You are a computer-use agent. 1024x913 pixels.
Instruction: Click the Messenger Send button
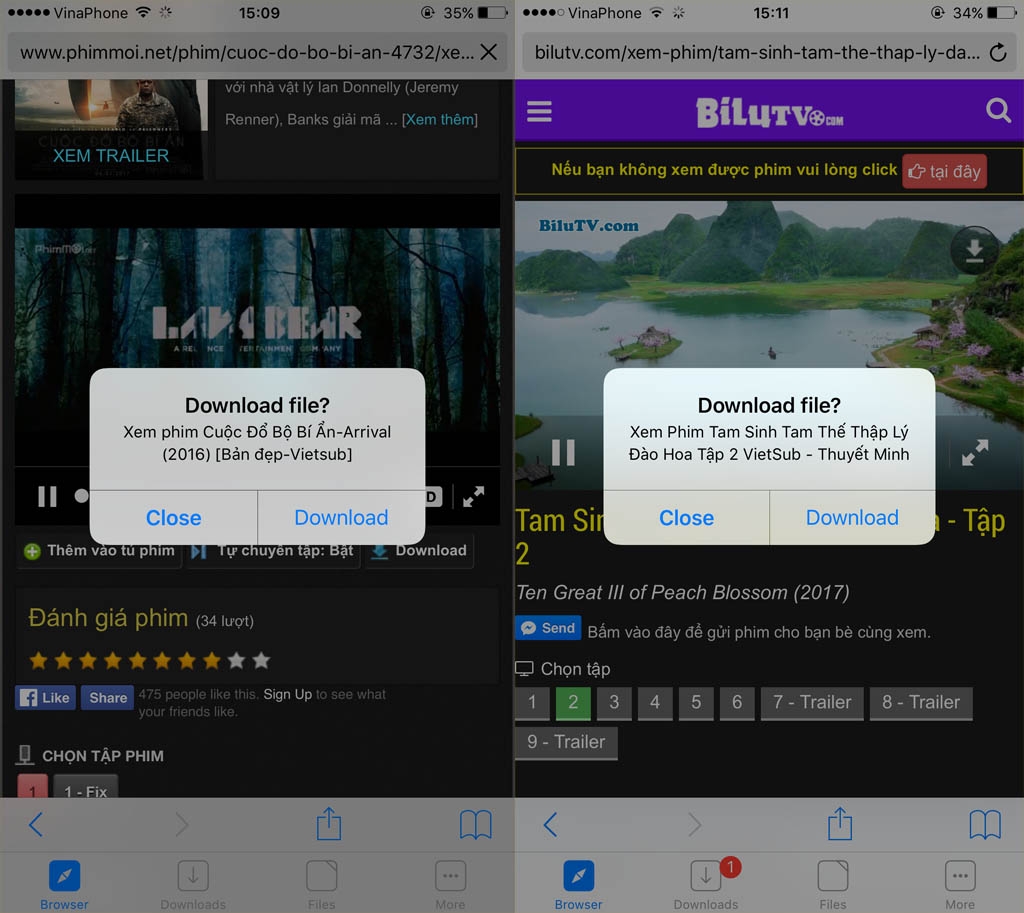coord(549,628)
